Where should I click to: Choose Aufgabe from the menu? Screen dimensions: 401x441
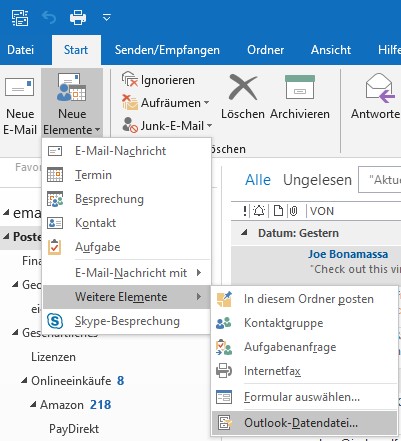tap(127, 247)
